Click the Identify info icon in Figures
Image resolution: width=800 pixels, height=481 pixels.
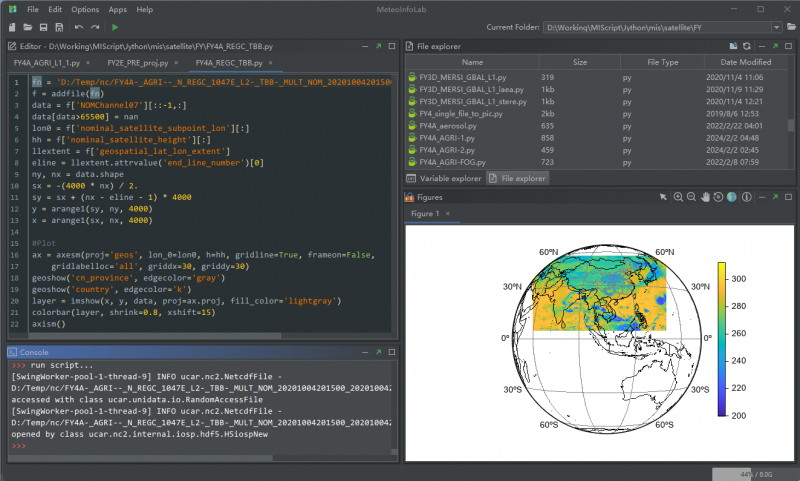(x=745, y=197)
